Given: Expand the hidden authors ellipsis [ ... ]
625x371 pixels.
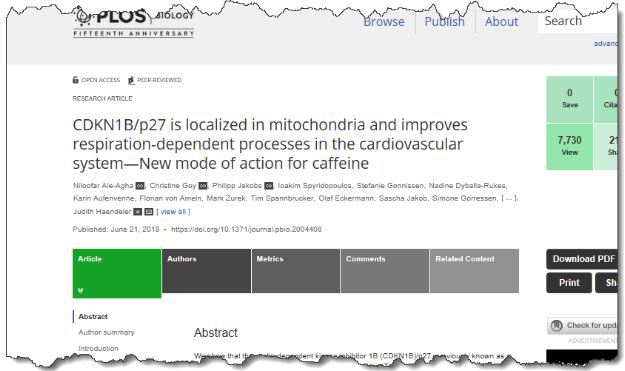Looking at the screenshot, I should (x=509, y=198).
